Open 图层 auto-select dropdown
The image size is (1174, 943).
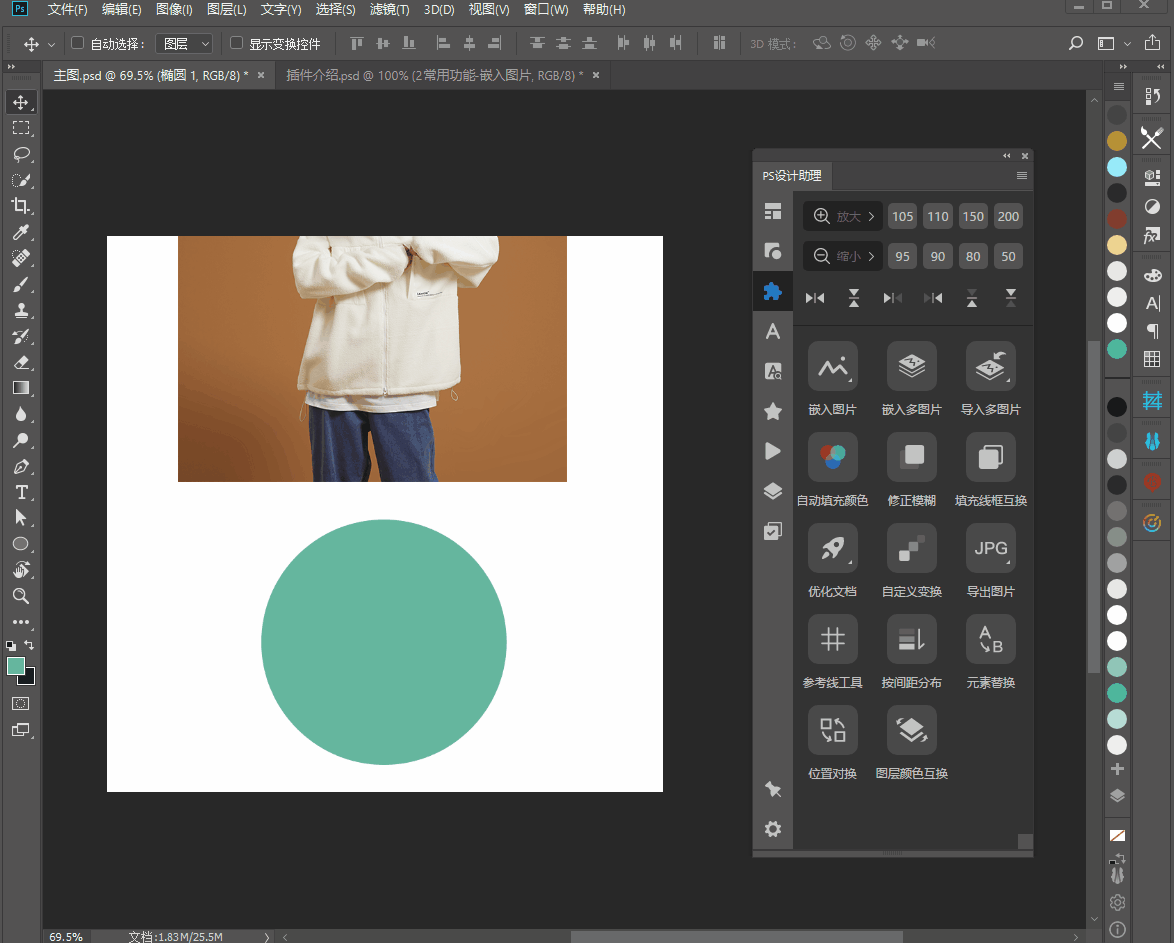click(184, 43)
